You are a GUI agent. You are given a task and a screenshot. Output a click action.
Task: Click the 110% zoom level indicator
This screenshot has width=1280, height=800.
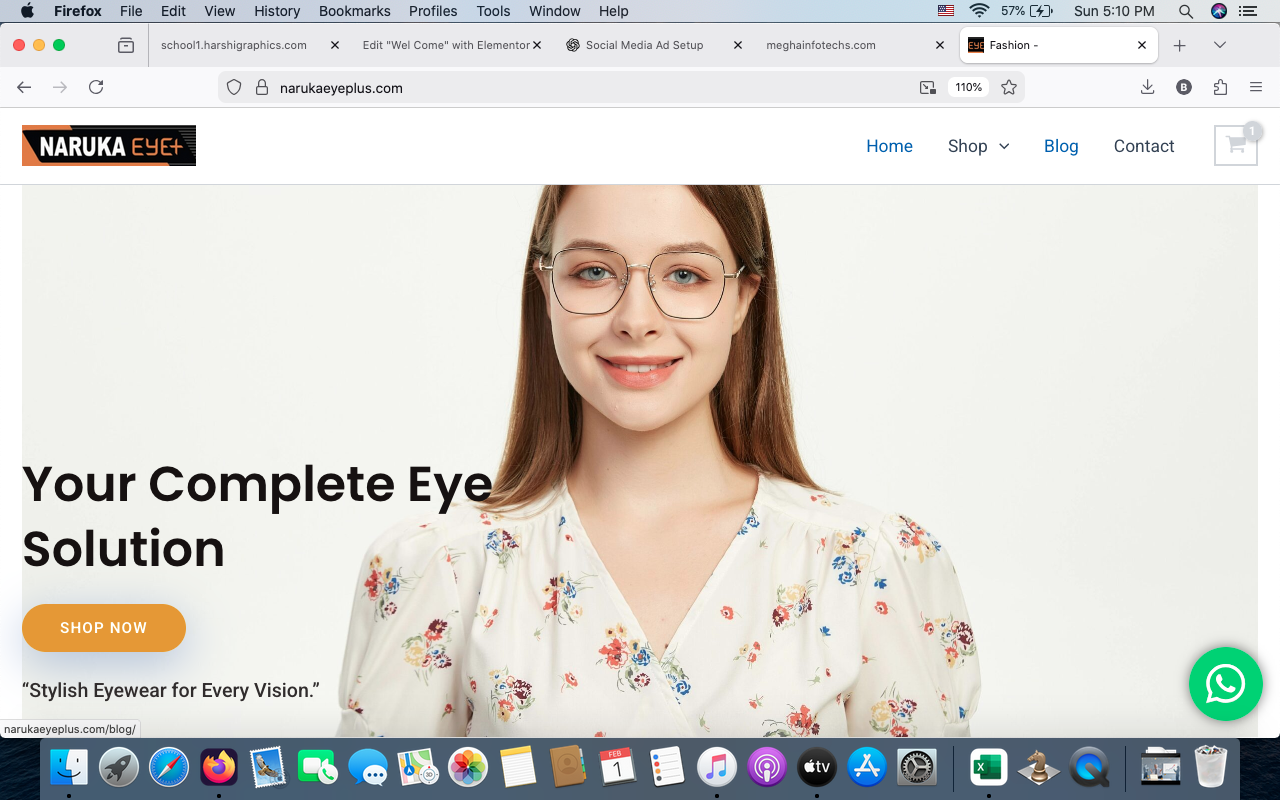click(x=968, y=88)
